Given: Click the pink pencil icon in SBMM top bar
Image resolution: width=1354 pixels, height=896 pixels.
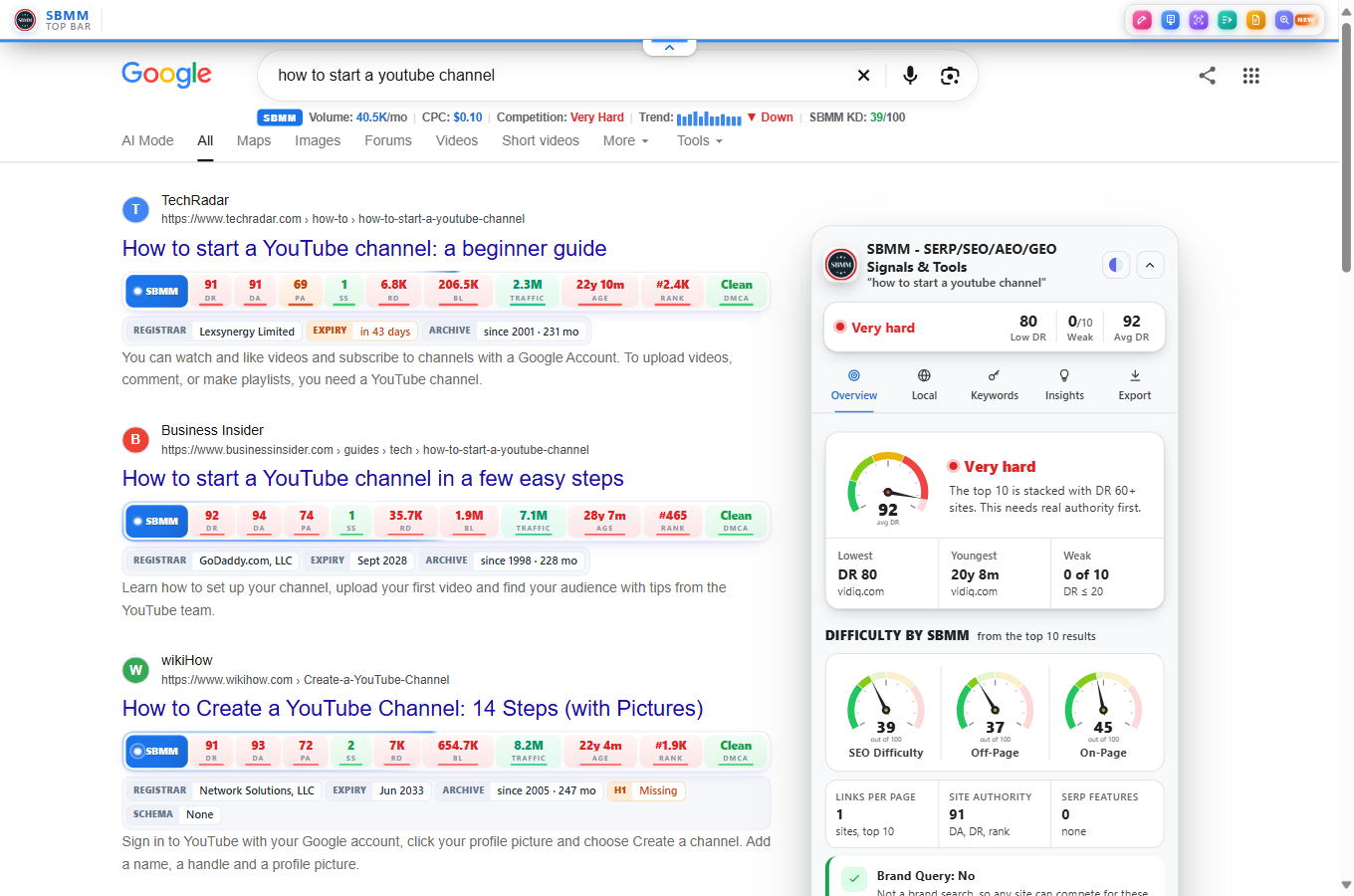Looking at the screenshot, I should [1142, 20].
